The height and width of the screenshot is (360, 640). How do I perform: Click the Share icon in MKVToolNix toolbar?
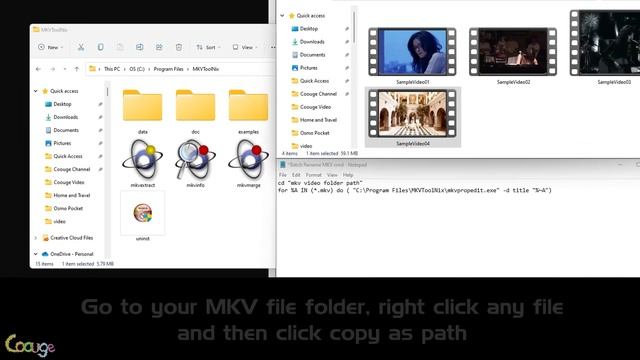click(159, 47)
